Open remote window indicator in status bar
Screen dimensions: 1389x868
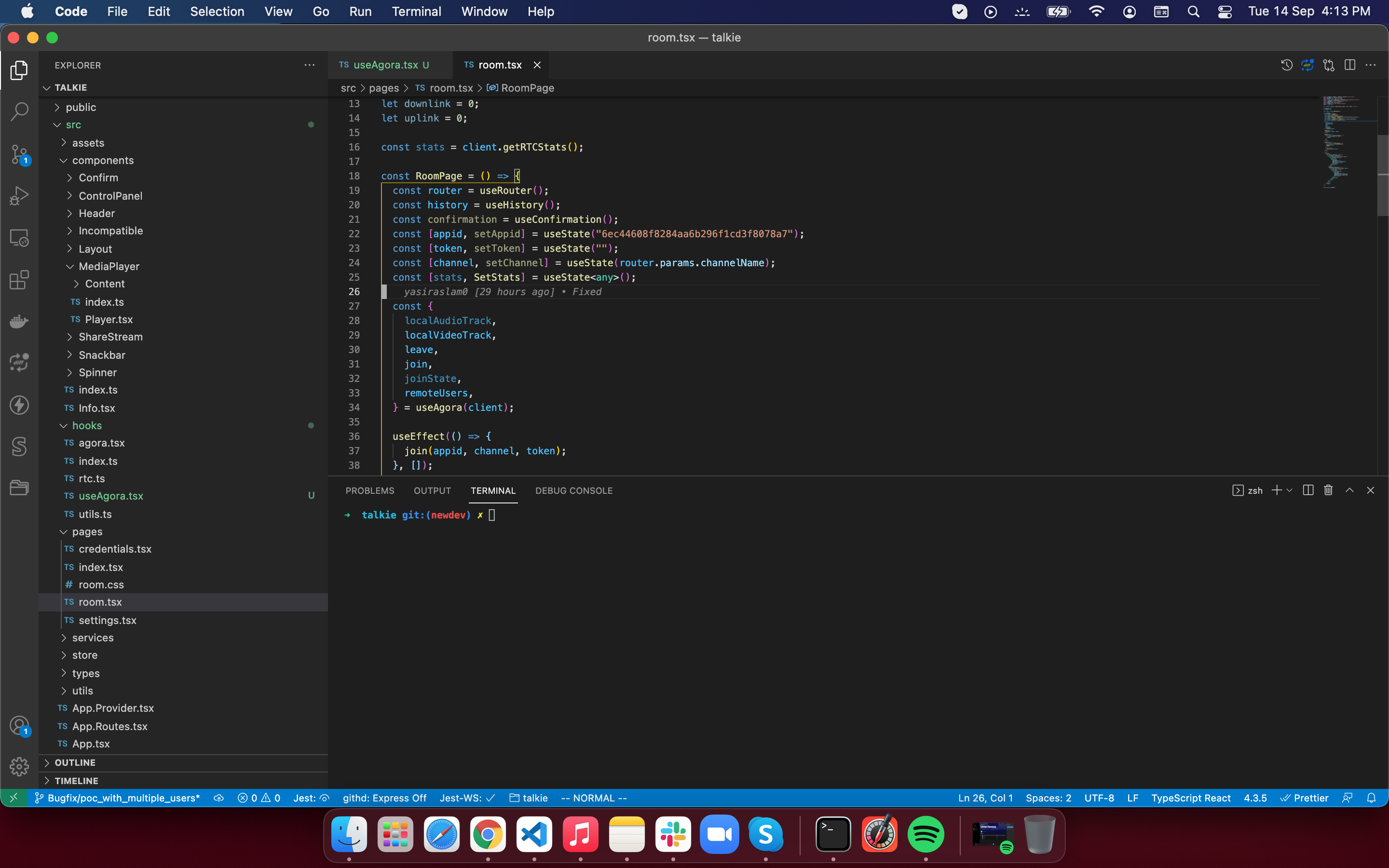[14, 798]
